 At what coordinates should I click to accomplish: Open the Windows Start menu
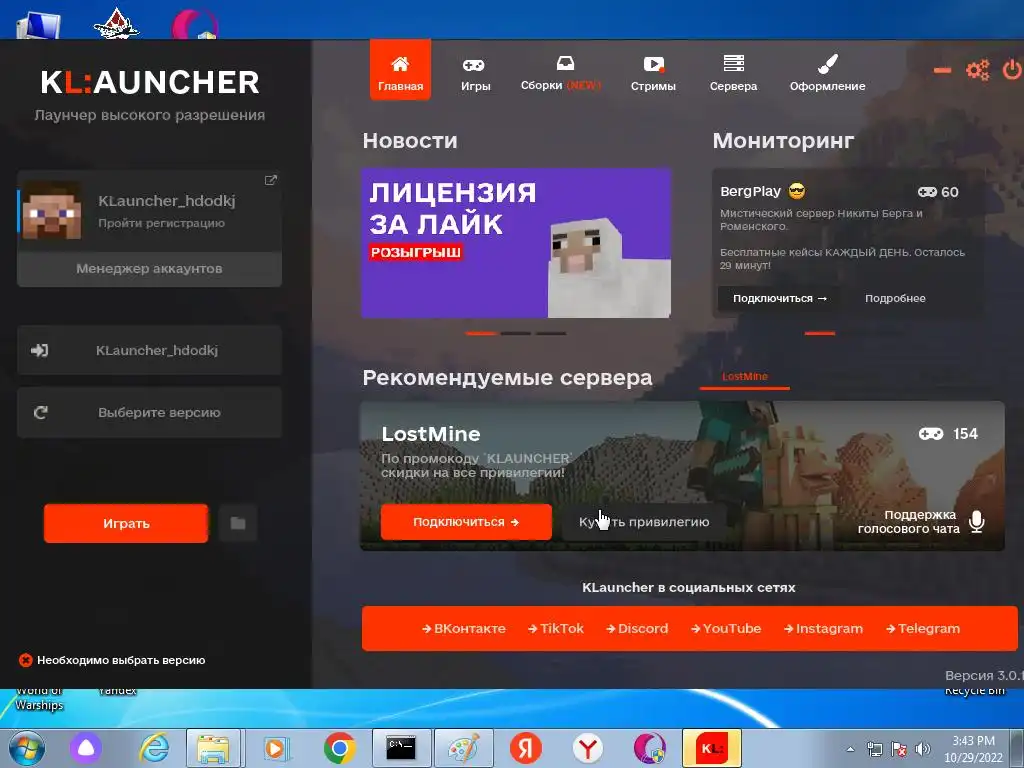pyautogui.click(x=26, y=748)
